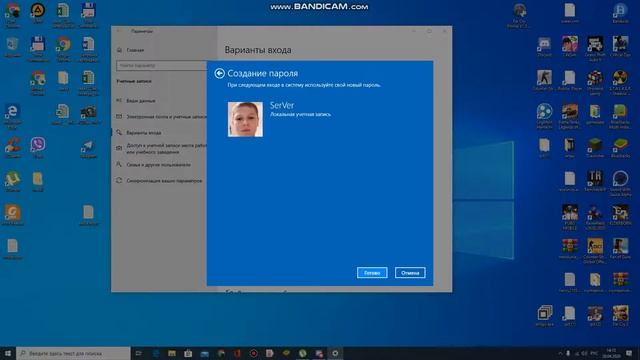640x360 pixels.
Task: Switch to Settings gear on the taskbar
Action: tap(335, 353)
